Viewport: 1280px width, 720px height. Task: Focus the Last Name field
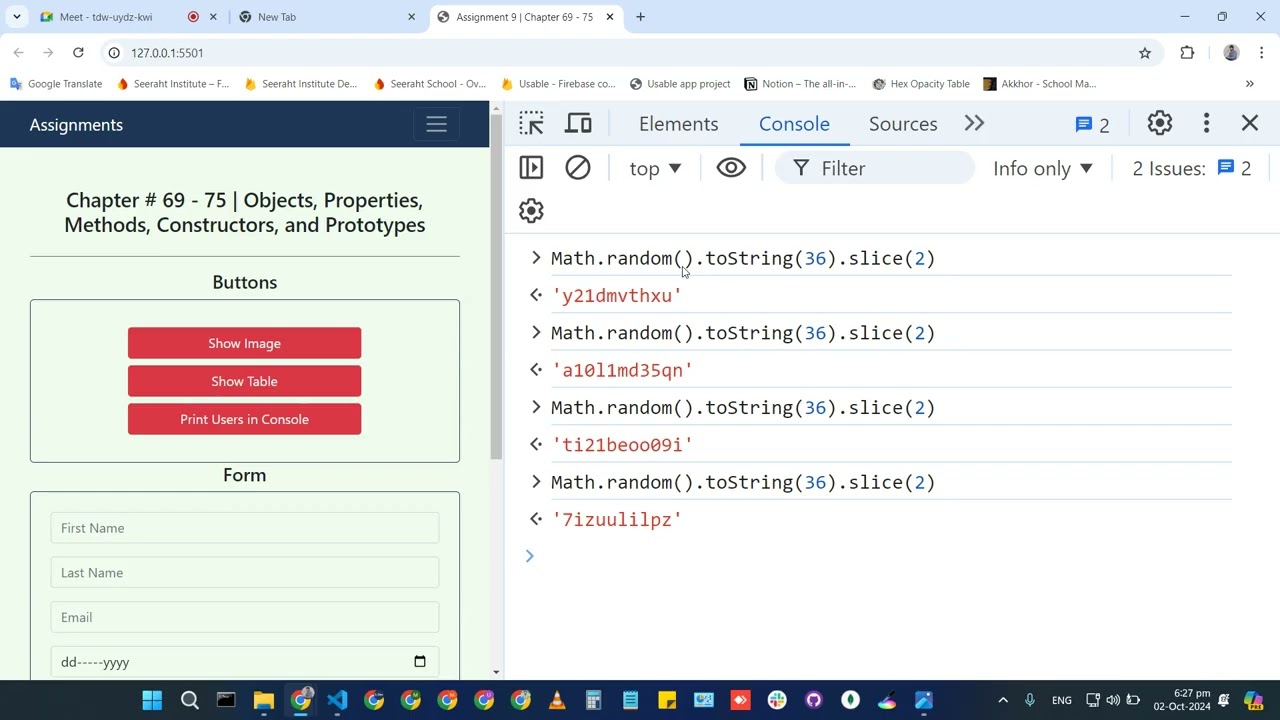coord(244,573)
